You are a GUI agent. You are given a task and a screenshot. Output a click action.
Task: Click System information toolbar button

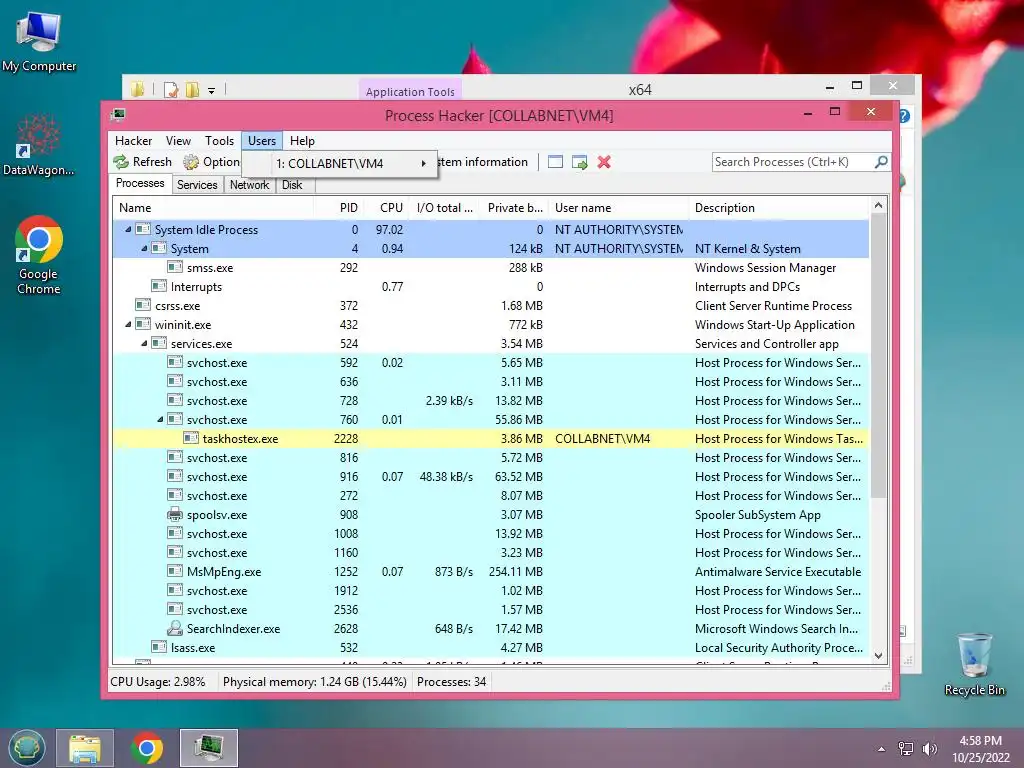(482, 162)
